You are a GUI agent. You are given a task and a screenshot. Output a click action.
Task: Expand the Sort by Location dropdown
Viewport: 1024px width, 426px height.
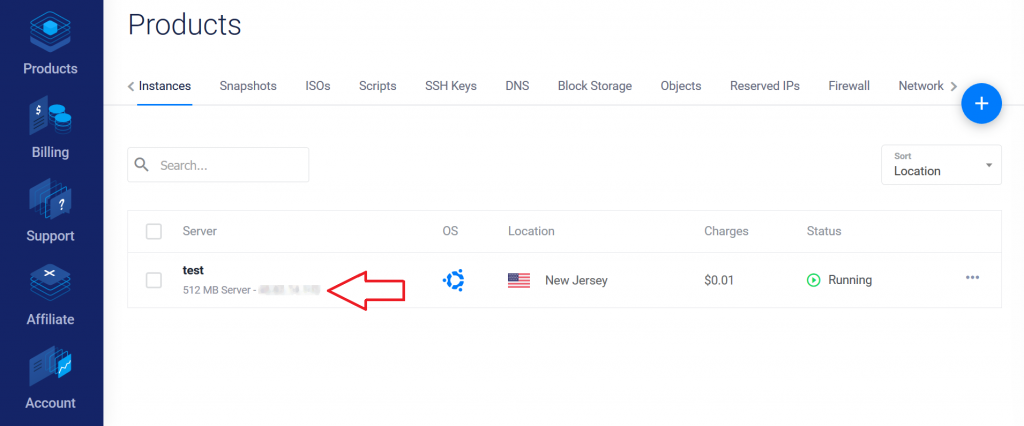tap(941, 165)
